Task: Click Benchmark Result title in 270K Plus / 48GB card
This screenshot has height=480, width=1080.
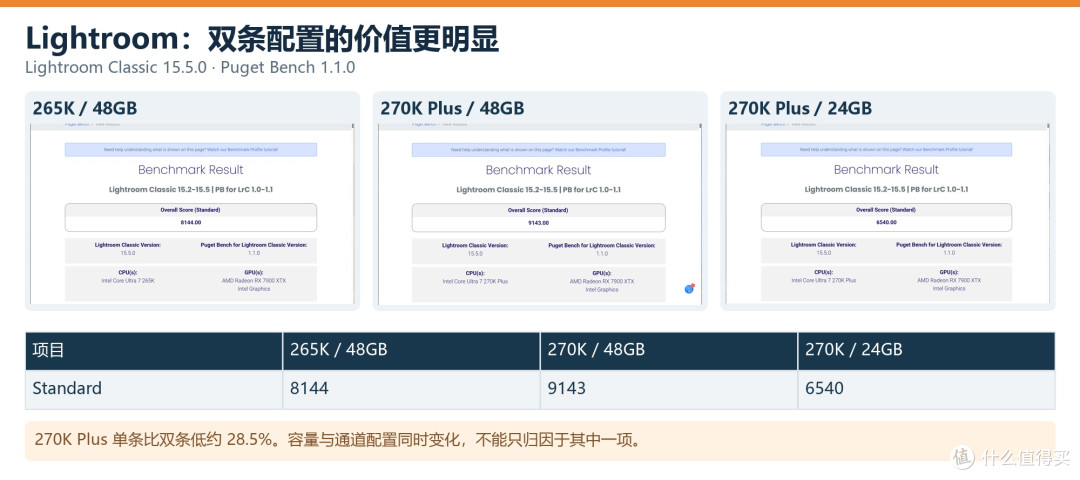Action: 539,169
